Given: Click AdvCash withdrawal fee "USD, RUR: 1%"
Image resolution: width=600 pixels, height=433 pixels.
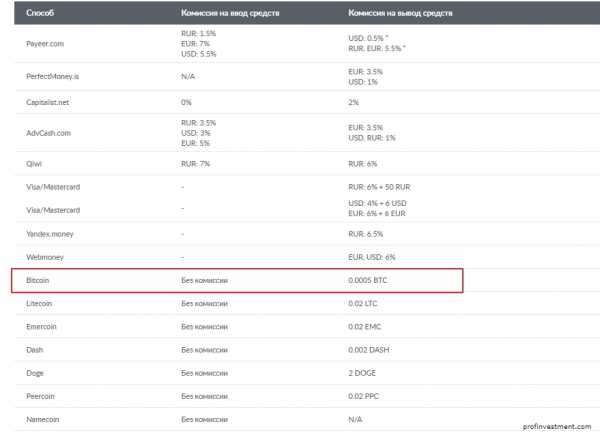Looking at the screenshot, I should point(372,138).
